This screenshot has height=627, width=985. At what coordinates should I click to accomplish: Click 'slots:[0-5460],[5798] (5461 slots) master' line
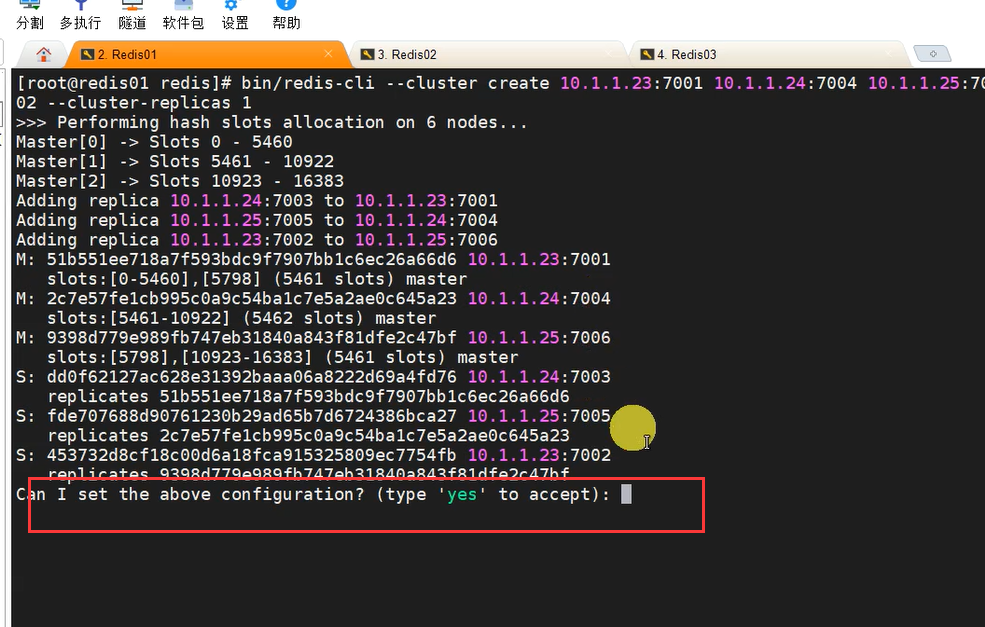coord(257,280)
